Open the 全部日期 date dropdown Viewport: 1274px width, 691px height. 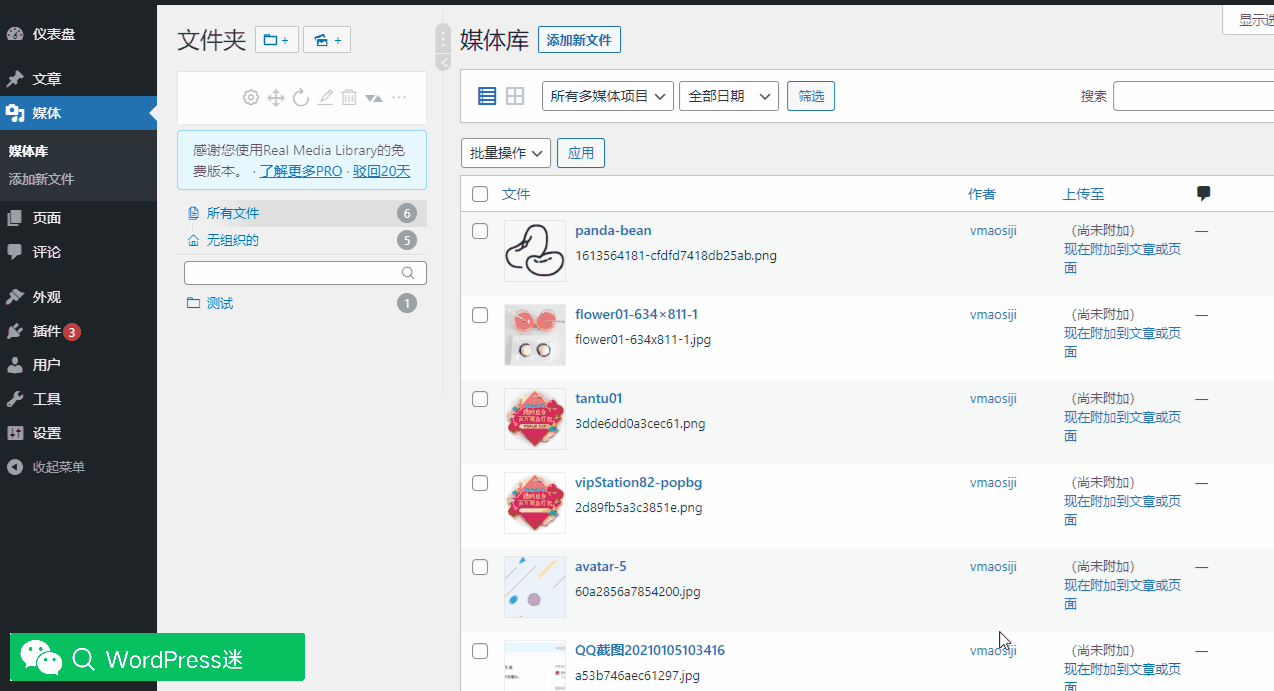[729, 95]
